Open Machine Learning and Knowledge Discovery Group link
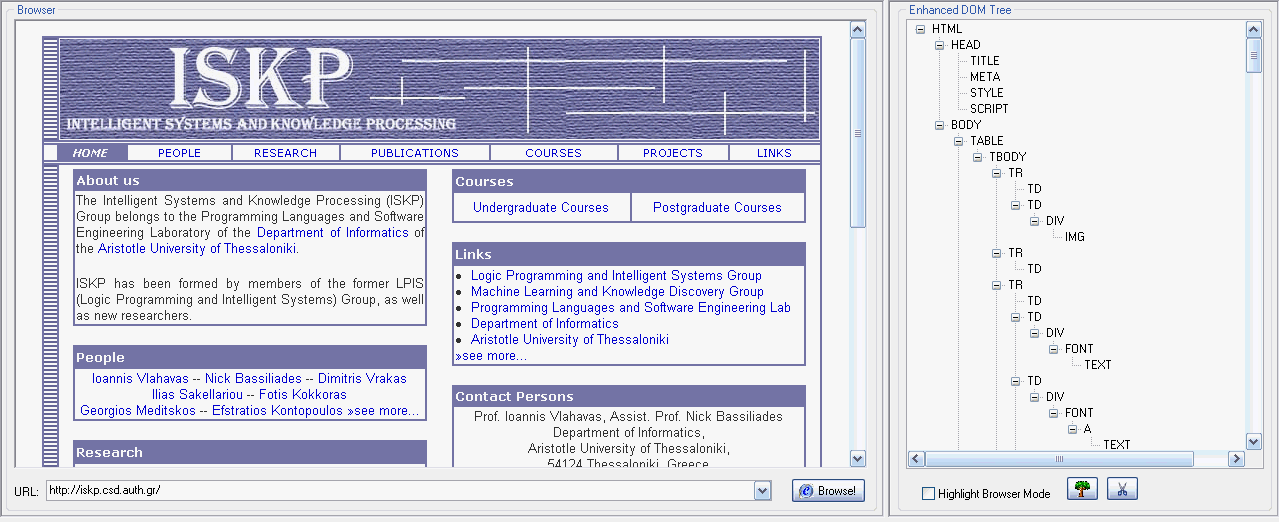Screen dimensions: 1279x522 coord(617,292)
